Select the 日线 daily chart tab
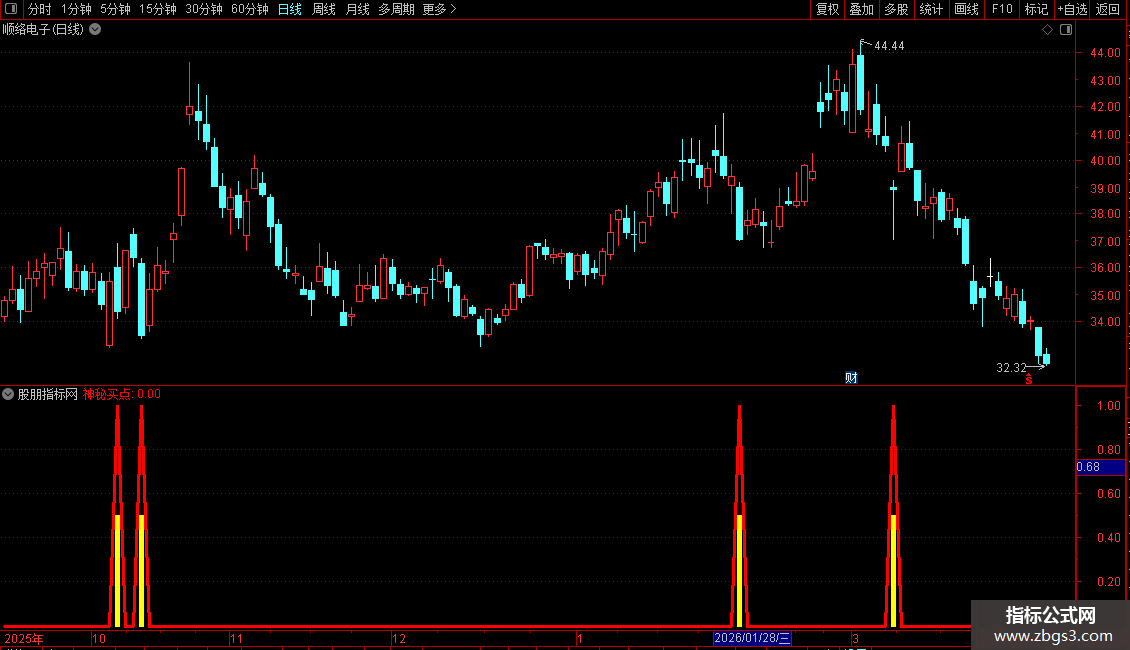Screen dimensions: 1130x650 (290, 9)
